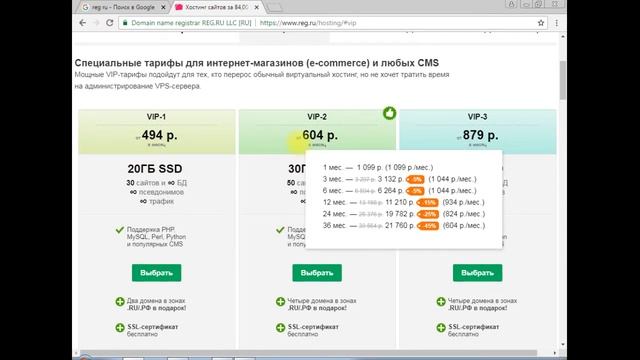The height and width of the screenshot is (360, 640).
Task: Select the '1 мес. — 1 099 р.' pricing row
Action: tap(378, 167)
